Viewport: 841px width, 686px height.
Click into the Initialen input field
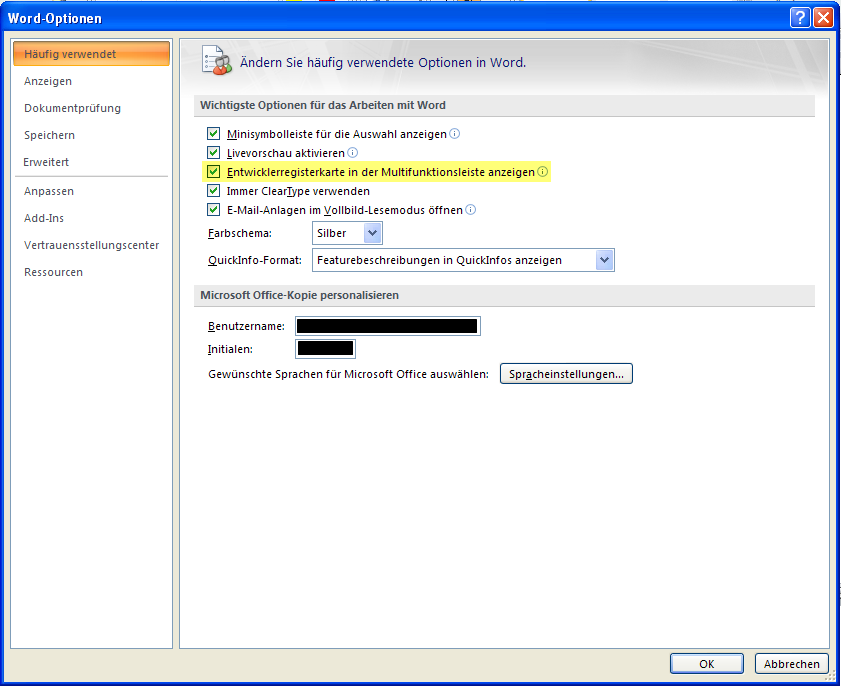pos(326,349)
